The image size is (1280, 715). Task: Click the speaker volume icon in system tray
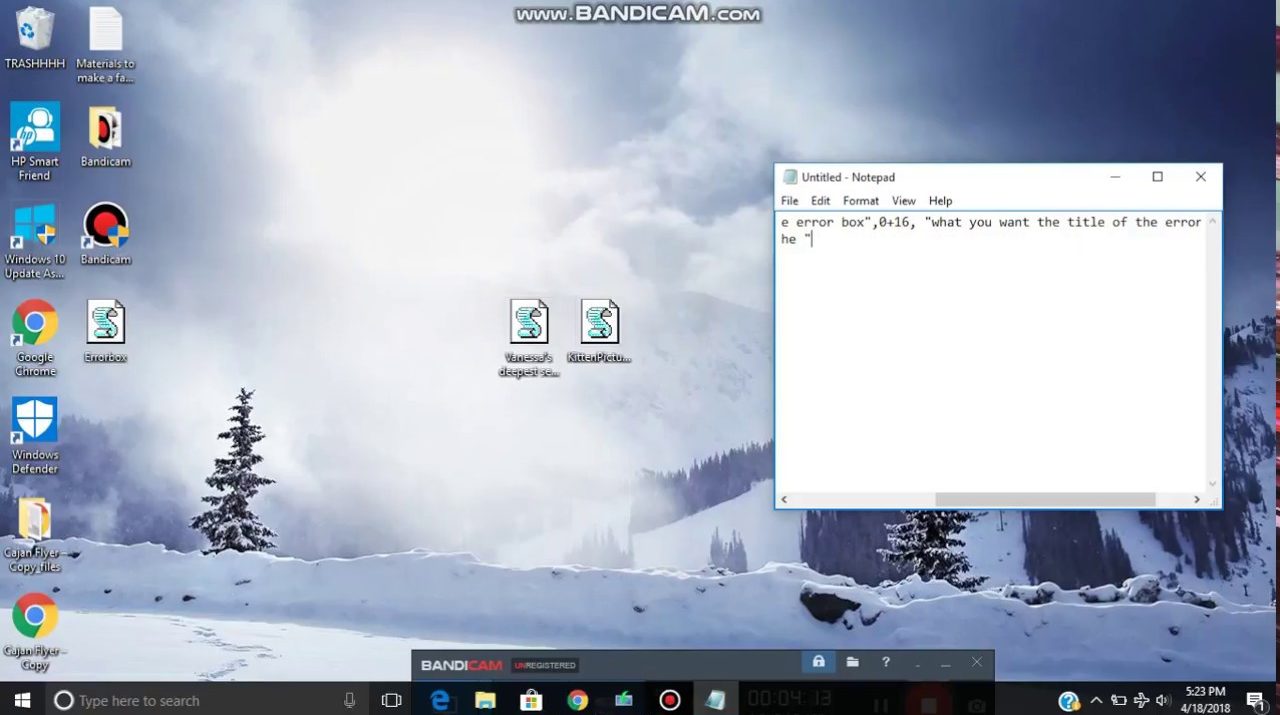point(1163,700)
